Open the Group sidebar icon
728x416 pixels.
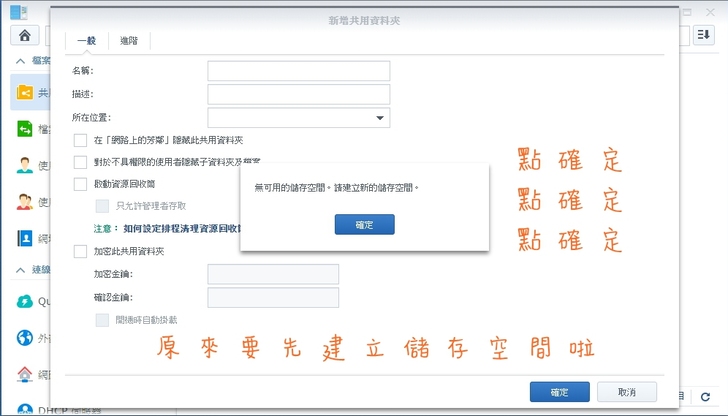point(25,202)
